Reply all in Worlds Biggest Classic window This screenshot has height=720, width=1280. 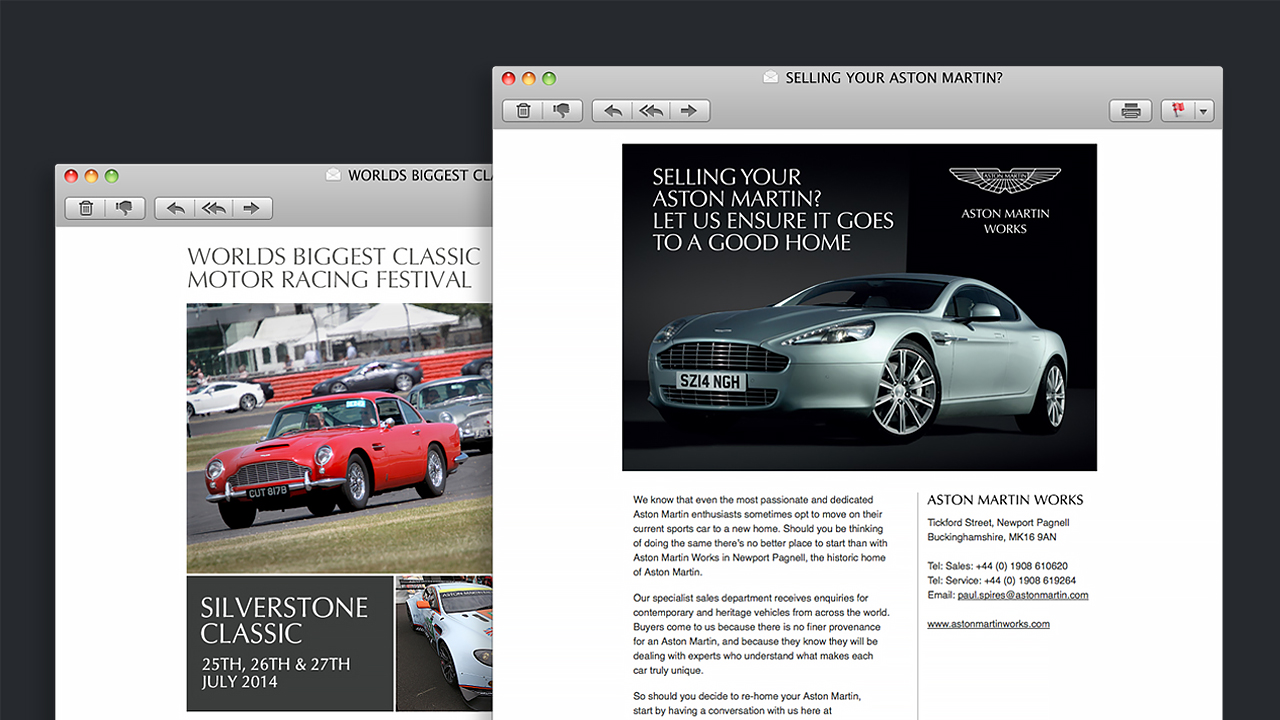[x=213, y=208]
